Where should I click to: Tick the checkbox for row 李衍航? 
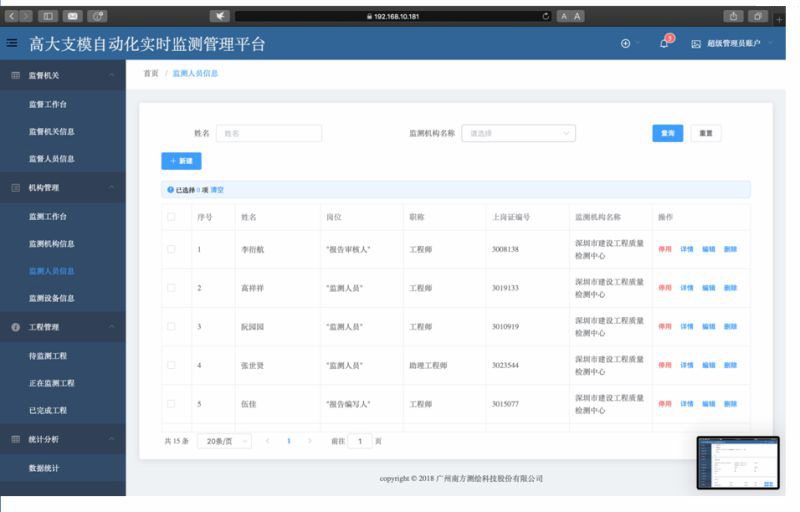pos(171,249)
